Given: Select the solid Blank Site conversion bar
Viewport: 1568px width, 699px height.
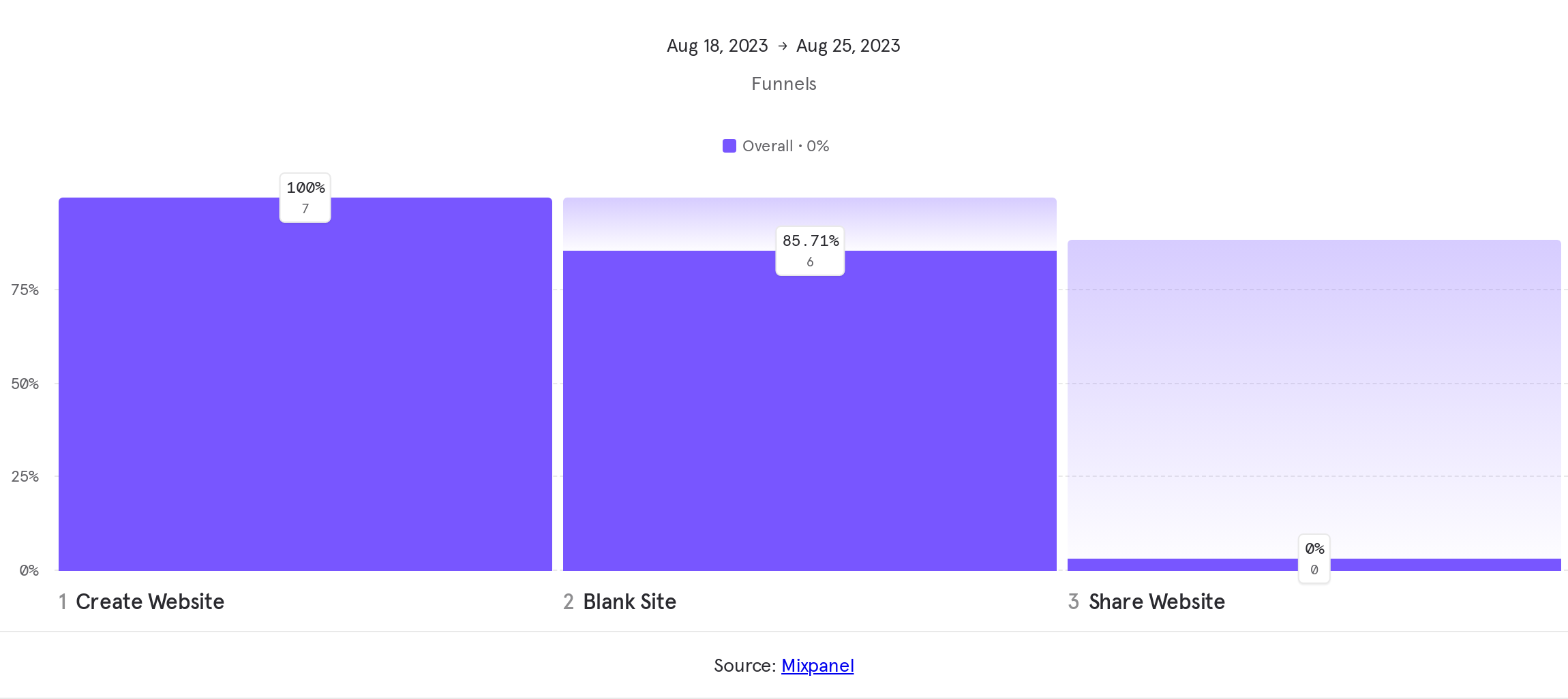Looking at the screenshot, I should click(809, 422).
